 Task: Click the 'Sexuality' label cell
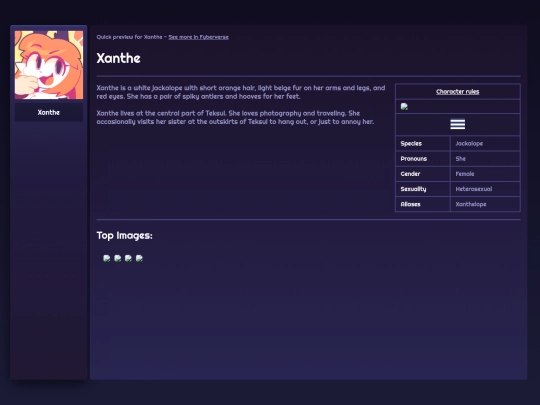click(423, 189)
